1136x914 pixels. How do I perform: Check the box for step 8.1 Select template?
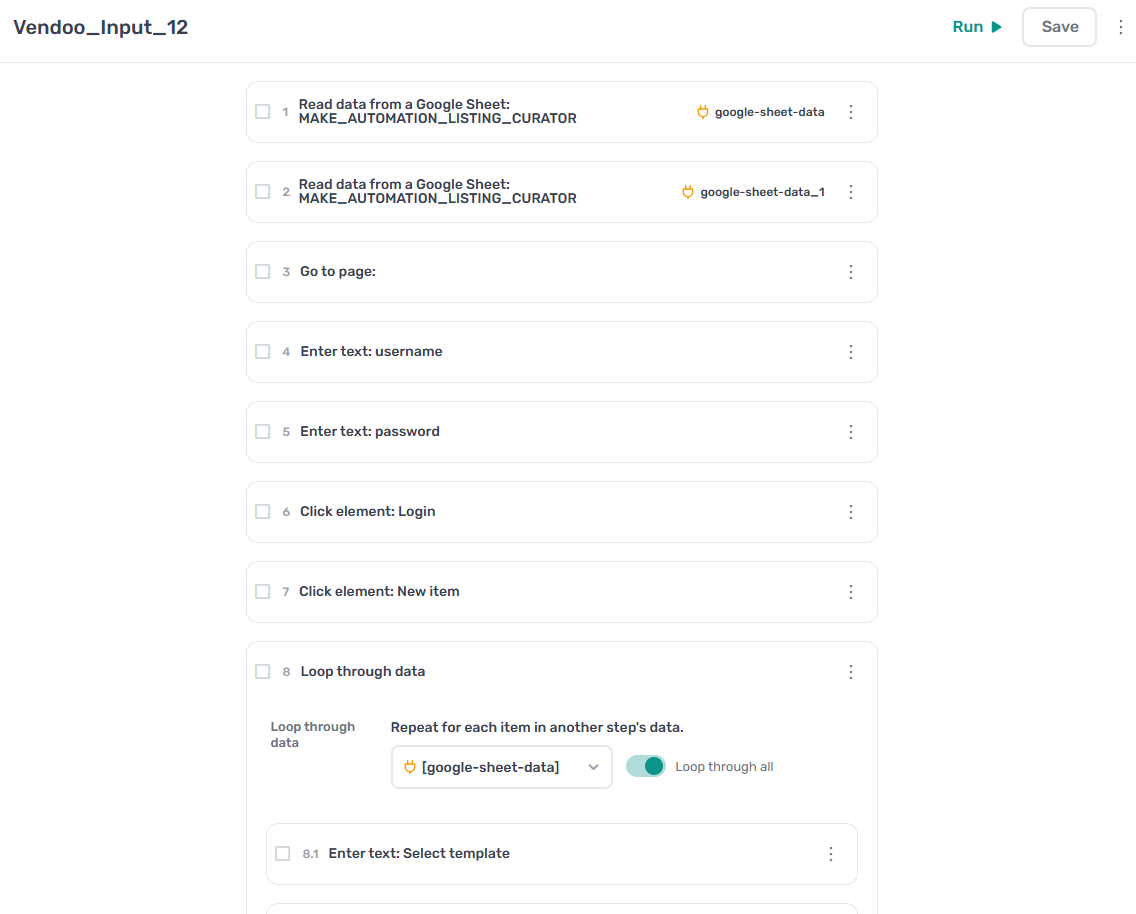(283, 853)
